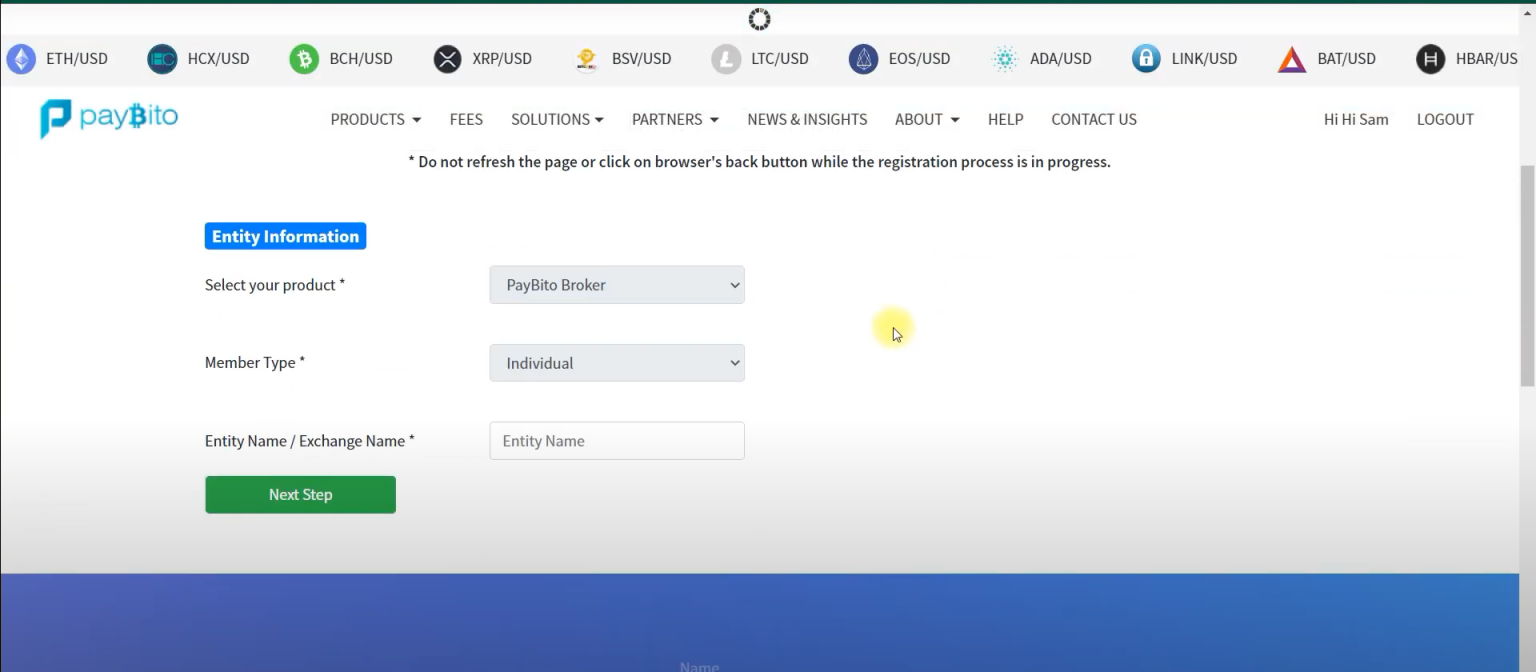Open the Products dropdown menu

376,119
